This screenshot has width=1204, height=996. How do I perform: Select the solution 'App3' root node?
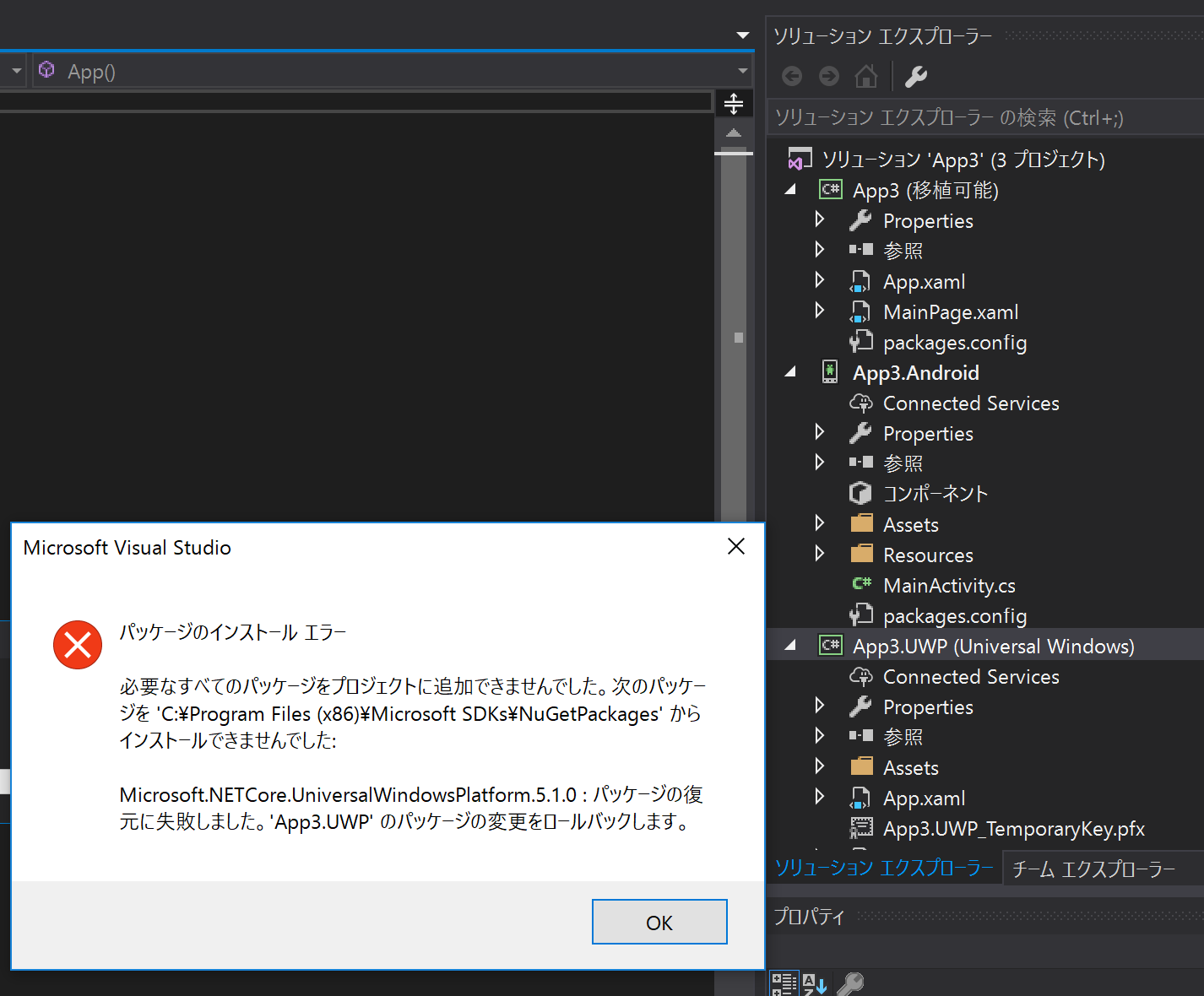coord(963,160)
